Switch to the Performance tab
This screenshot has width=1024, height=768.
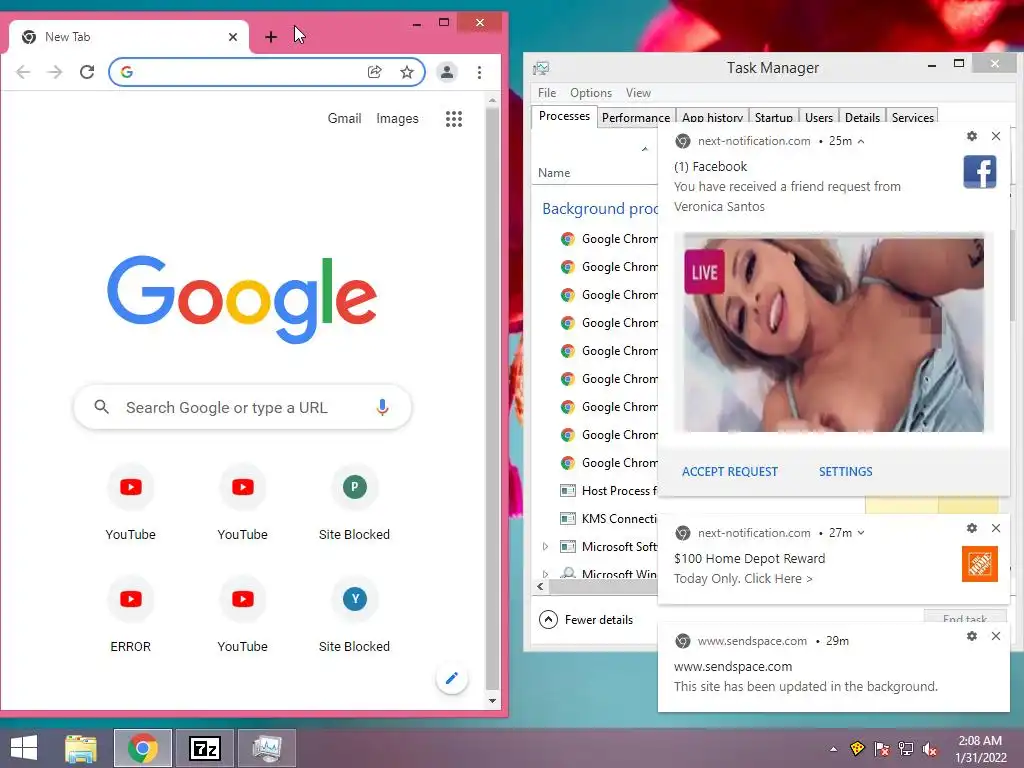(635, 118)
